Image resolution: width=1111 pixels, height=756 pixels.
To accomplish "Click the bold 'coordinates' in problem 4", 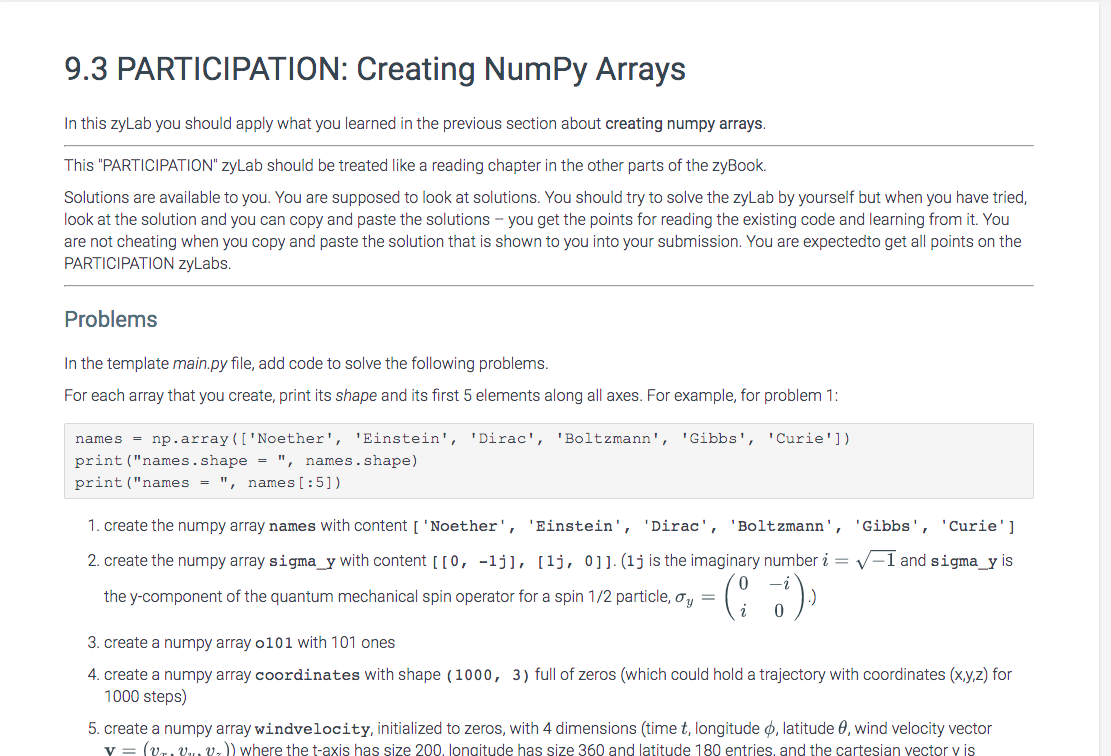I will coord(308,675).
